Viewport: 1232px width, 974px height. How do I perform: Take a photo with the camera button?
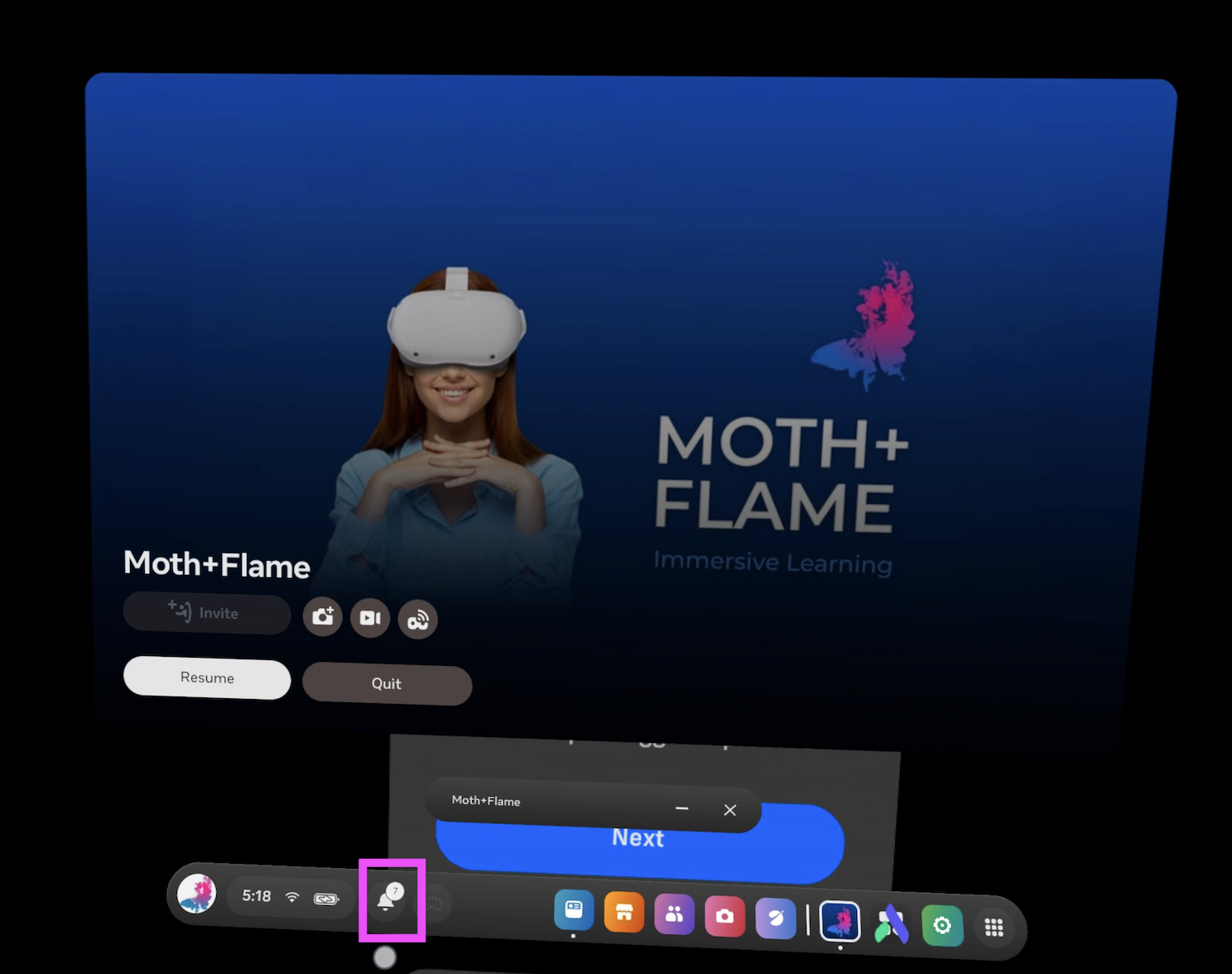pyautogui.click(x=323, y=616)
